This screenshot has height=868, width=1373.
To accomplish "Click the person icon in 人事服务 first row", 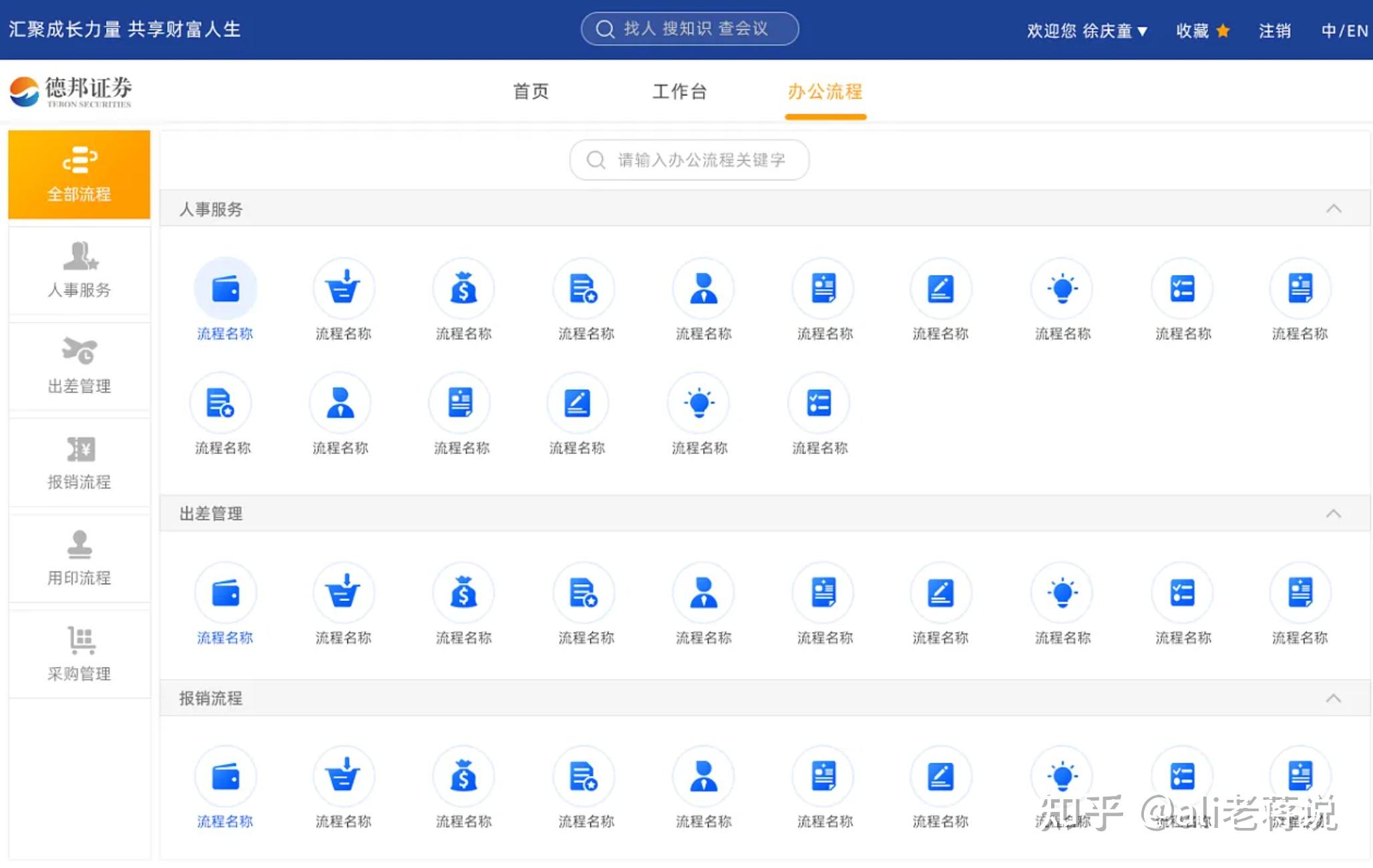I will click(x=703, y=289).
